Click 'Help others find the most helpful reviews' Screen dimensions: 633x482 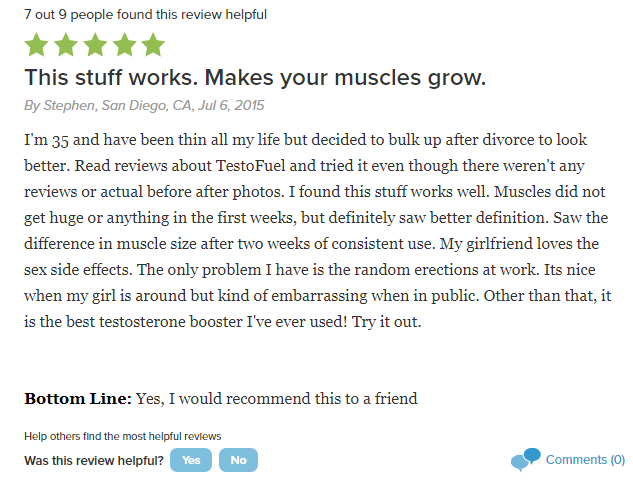[x=123, y=436]
